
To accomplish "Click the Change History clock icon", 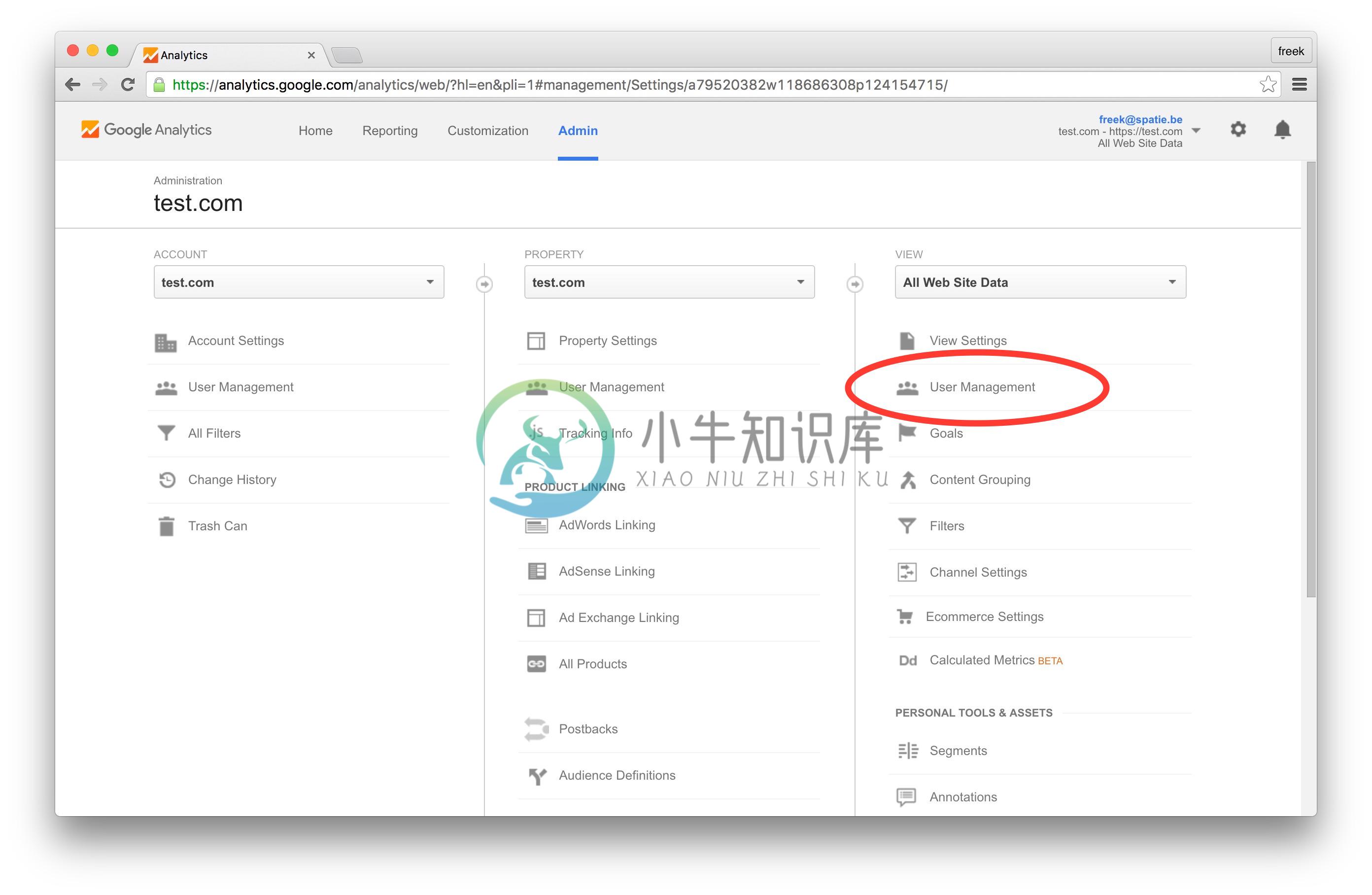I will coord(167,479).
